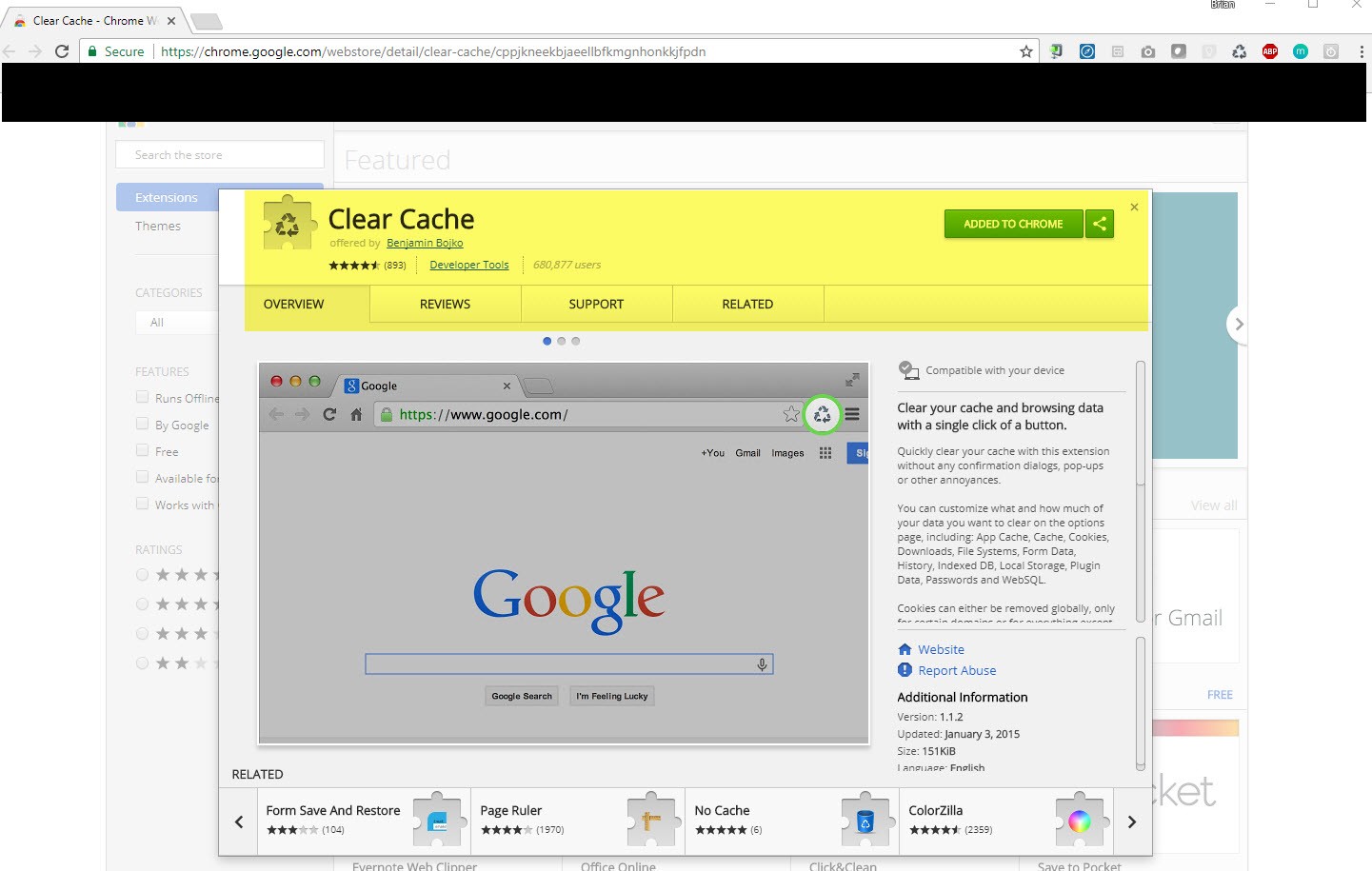
Task: Reload the page with the refresh button
Action: point(62,51)
